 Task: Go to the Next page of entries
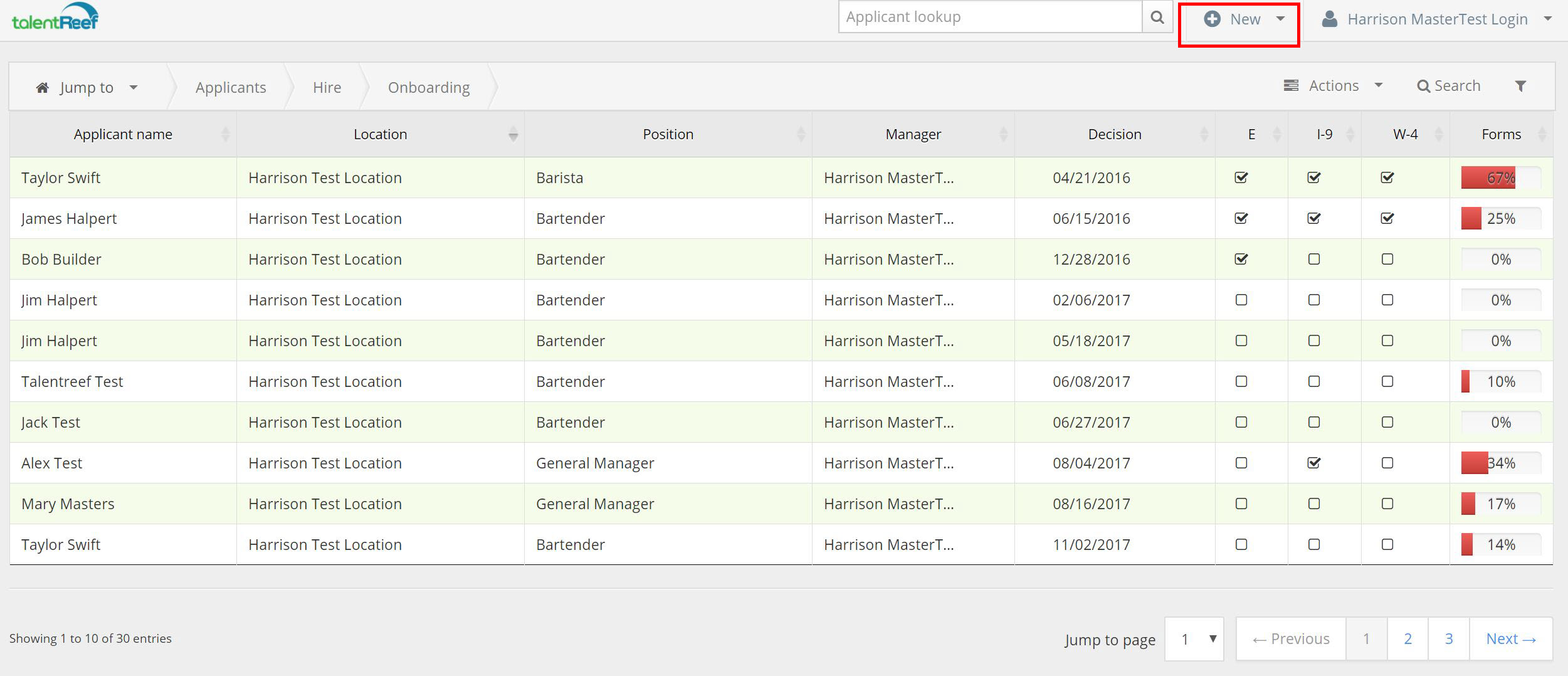point(1510,638)
